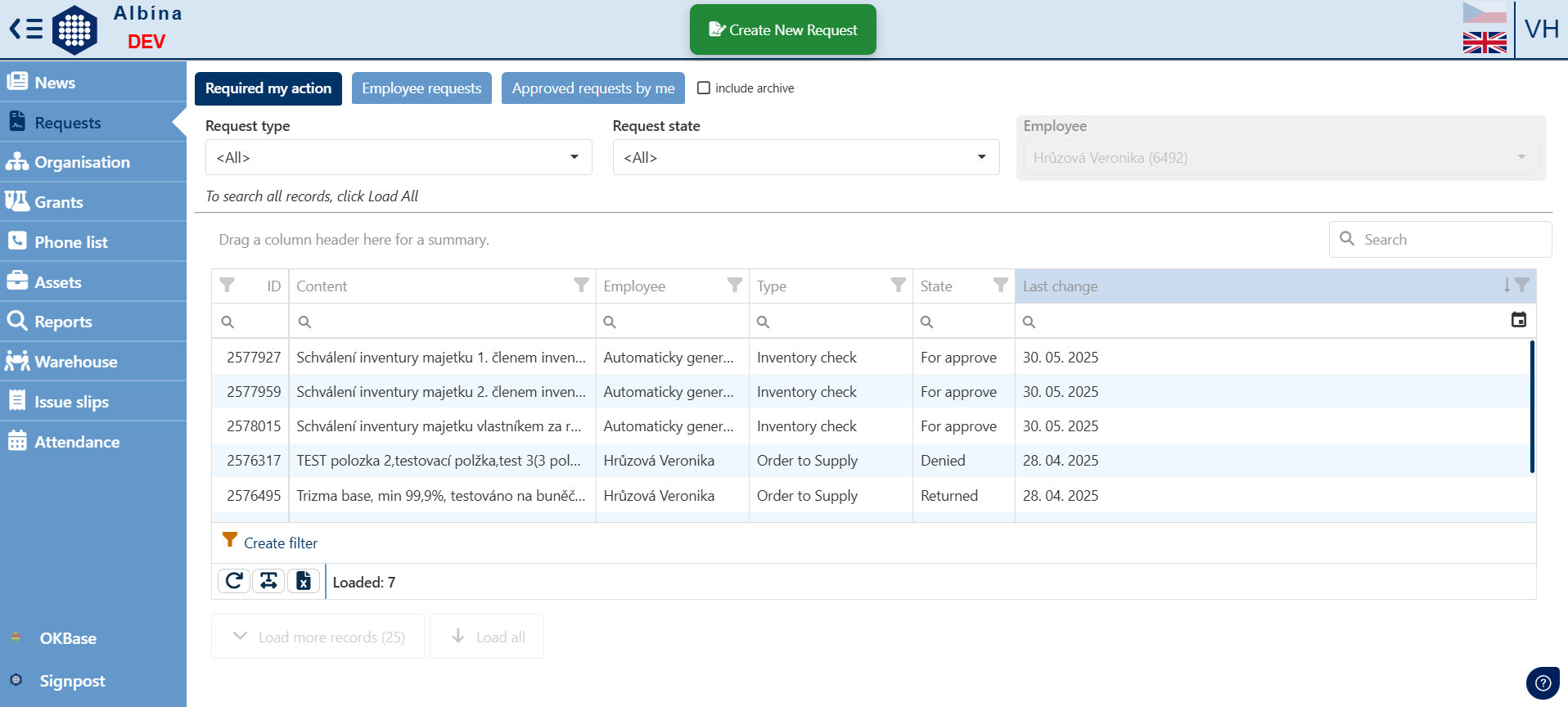Click the grid vertical scrollbar
This screenshot has width=1568, height=707.
1532,407
